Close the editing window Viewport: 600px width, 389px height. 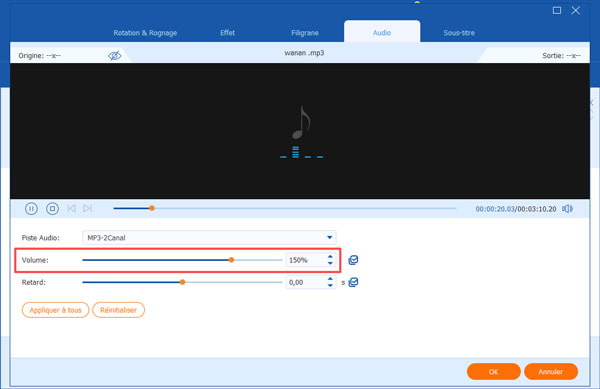point(576,10)
